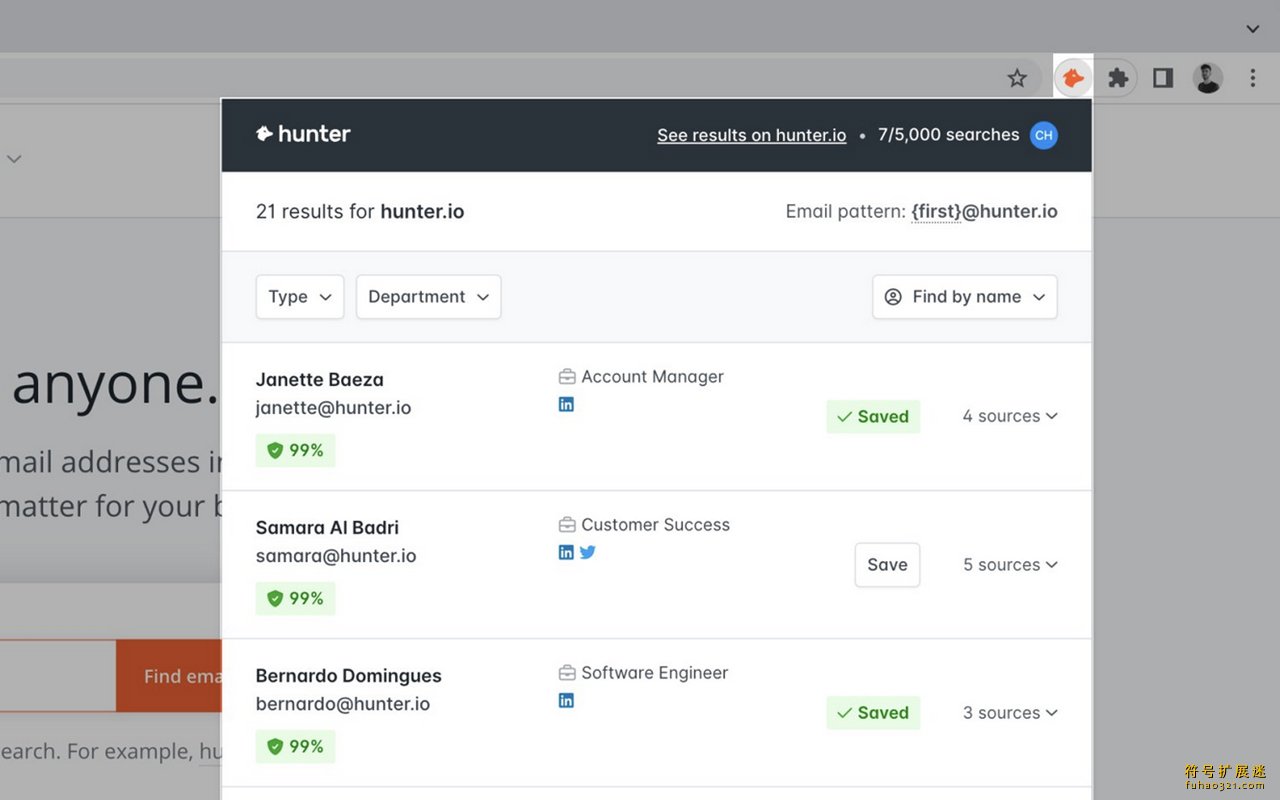
Task: Click the Hunter logo in popup header
Action: pos(303,134)
